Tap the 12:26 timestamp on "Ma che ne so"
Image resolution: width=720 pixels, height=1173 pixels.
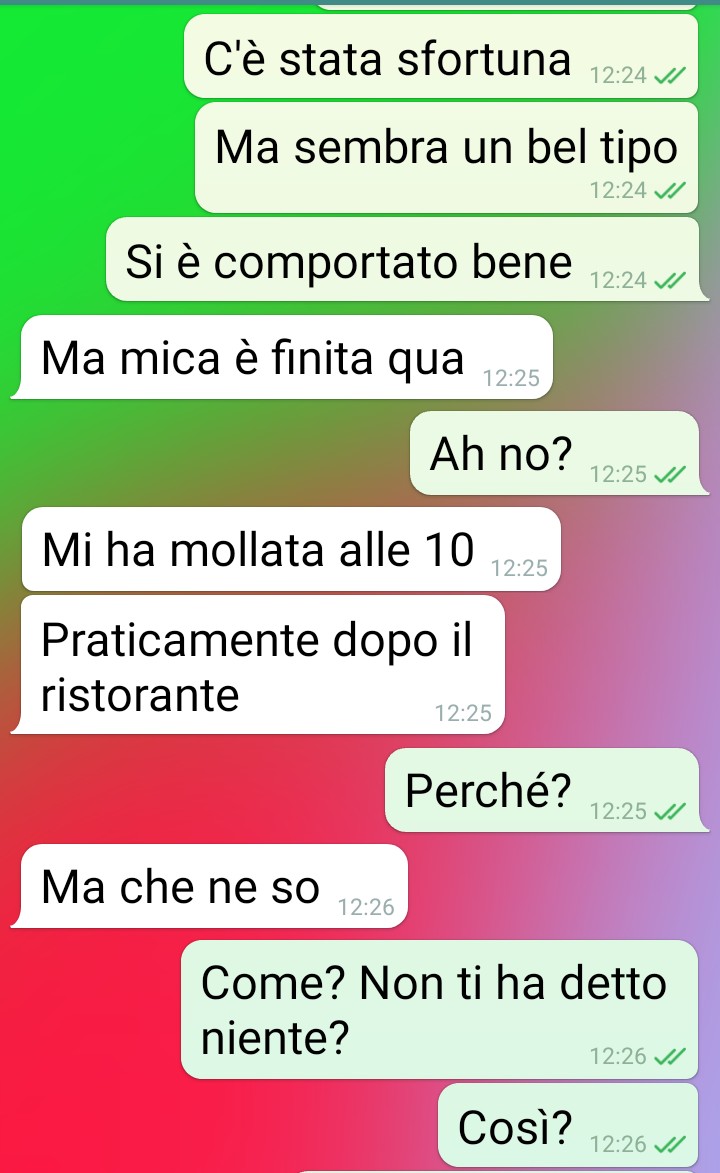(366, 907)
